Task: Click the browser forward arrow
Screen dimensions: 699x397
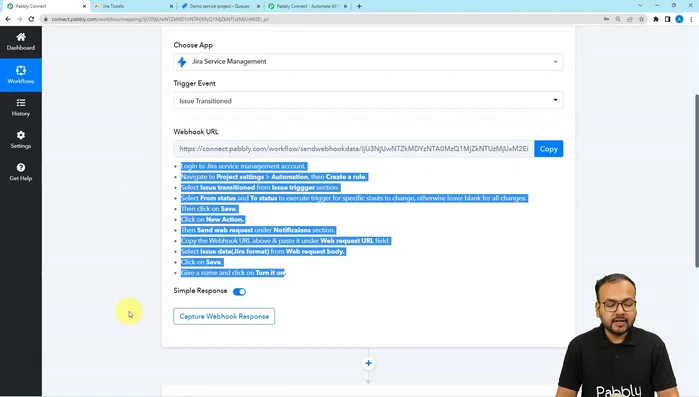Action: (19, 19)
